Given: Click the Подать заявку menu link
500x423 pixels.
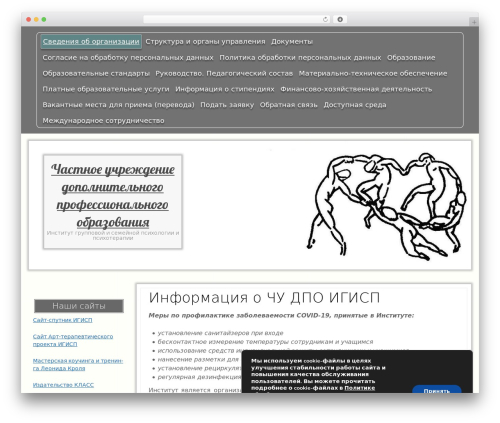Looking at the screenshot, I should click(x=227, y=105).
